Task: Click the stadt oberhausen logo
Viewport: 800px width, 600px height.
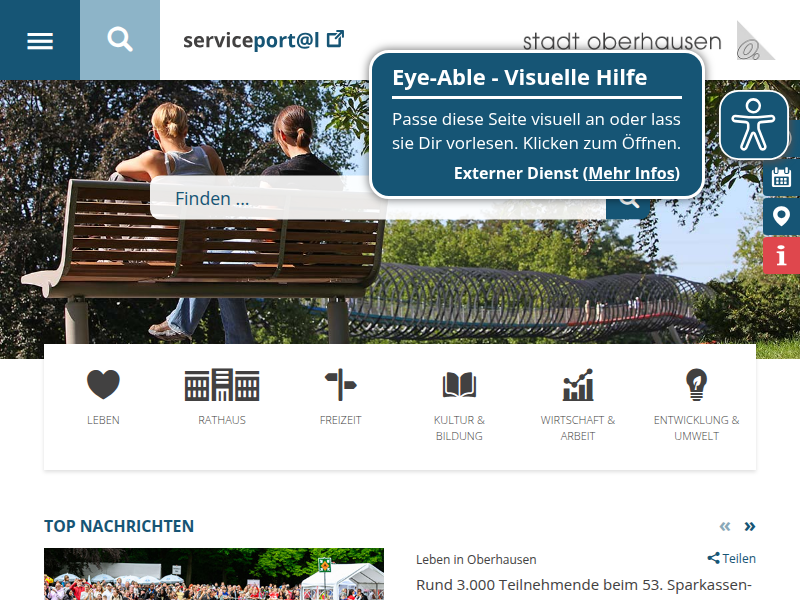Action: click(x=648, y=41)
